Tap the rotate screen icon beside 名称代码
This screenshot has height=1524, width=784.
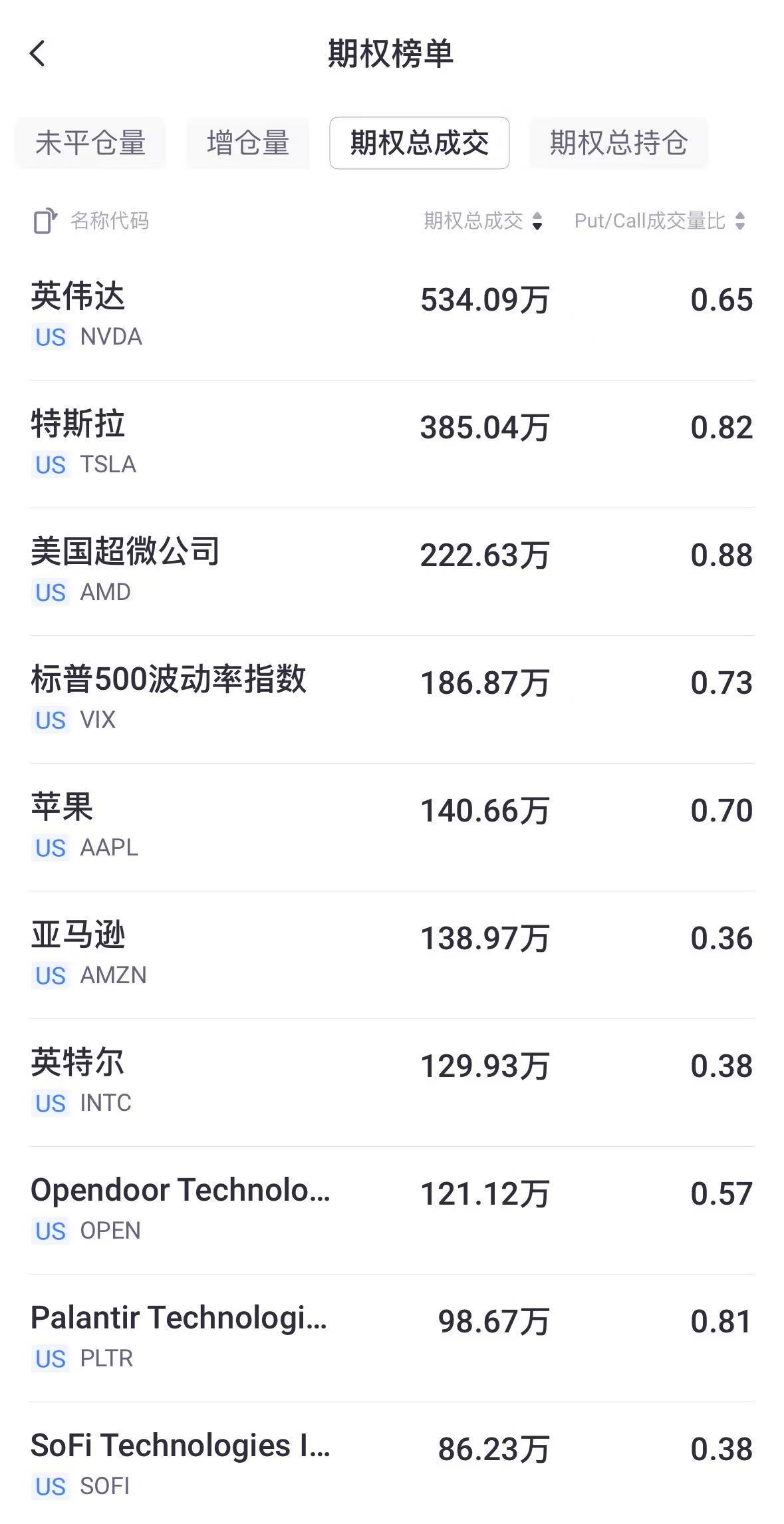(45, 221)
